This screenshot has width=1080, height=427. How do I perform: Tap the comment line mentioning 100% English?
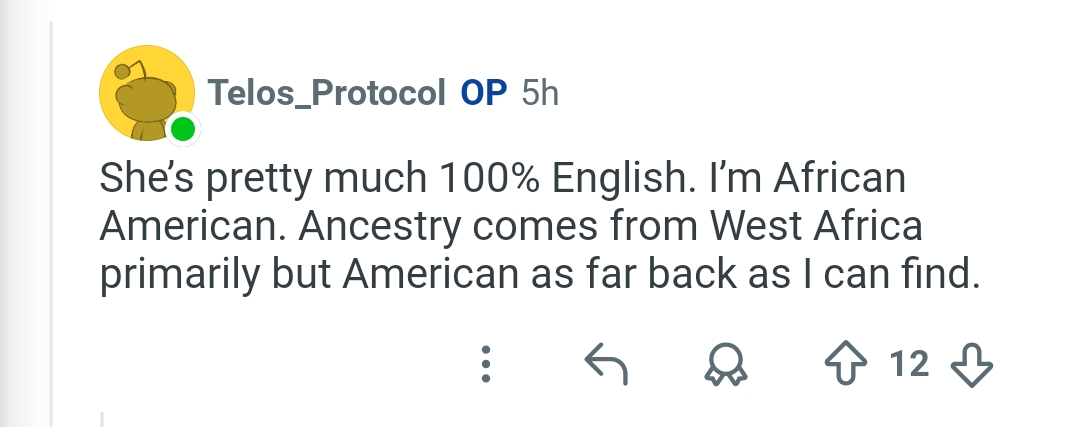502,178
